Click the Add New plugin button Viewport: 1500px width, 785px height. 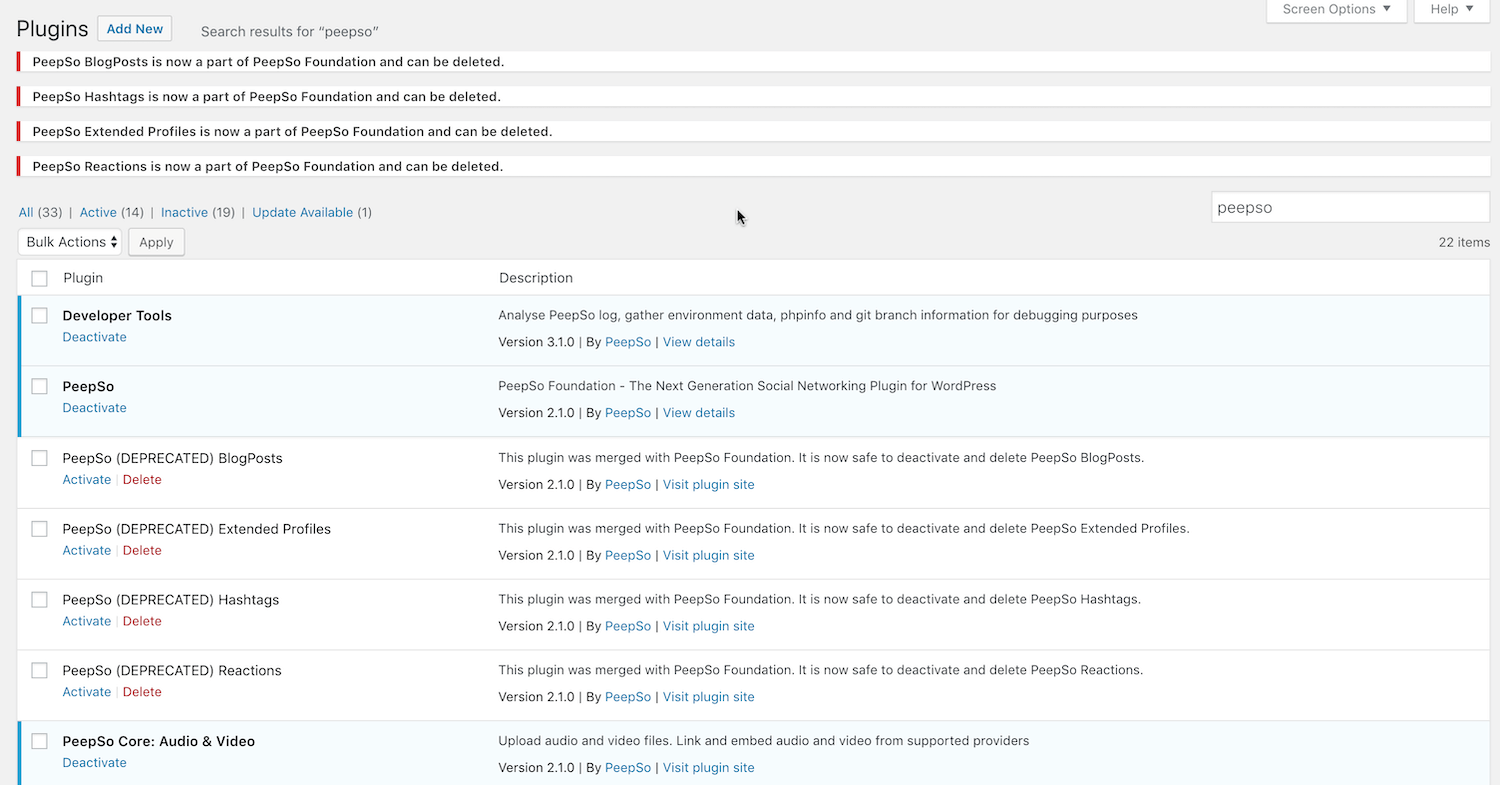pos(134,29)
